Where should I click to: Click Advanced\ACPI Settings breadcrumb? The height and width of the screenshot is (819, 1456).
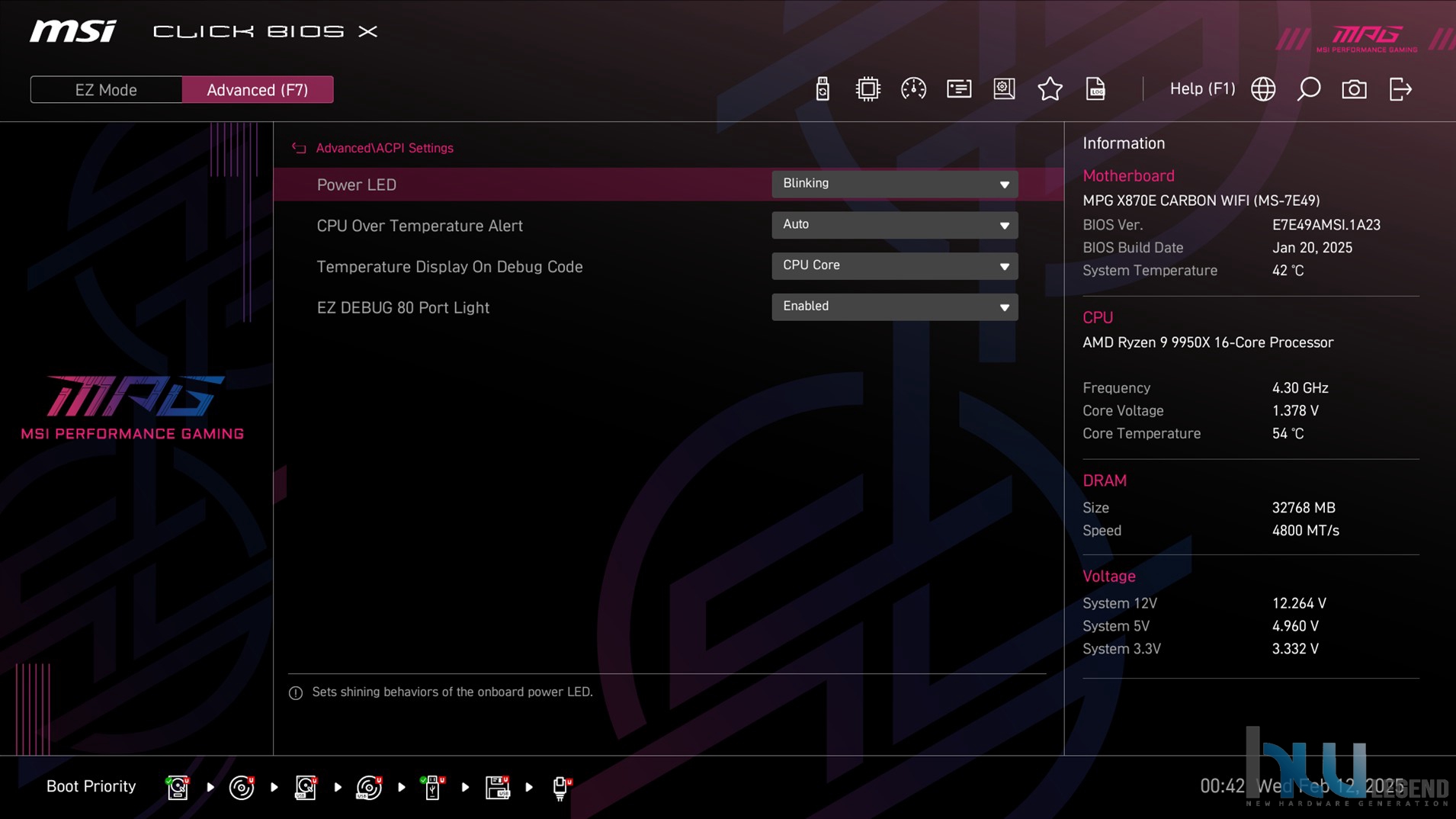[x=384, y=148]
